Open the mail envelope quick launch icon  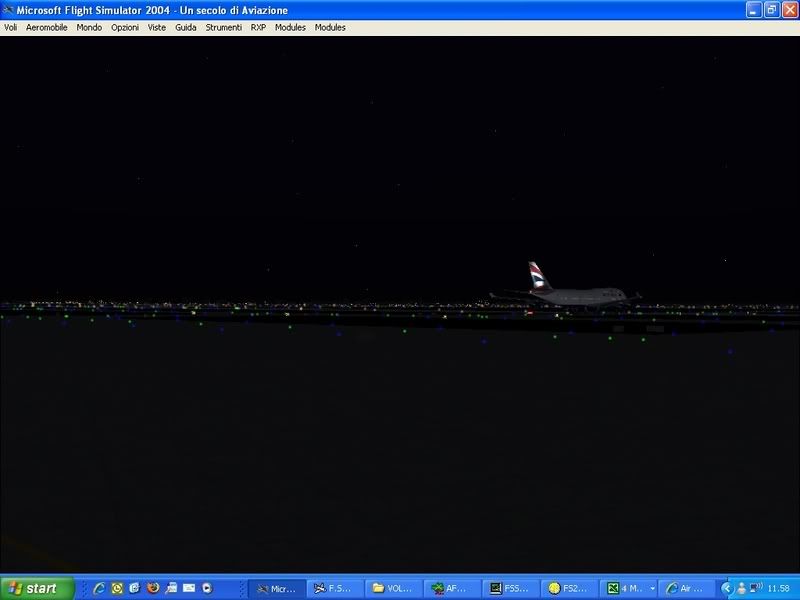[189, 588]
